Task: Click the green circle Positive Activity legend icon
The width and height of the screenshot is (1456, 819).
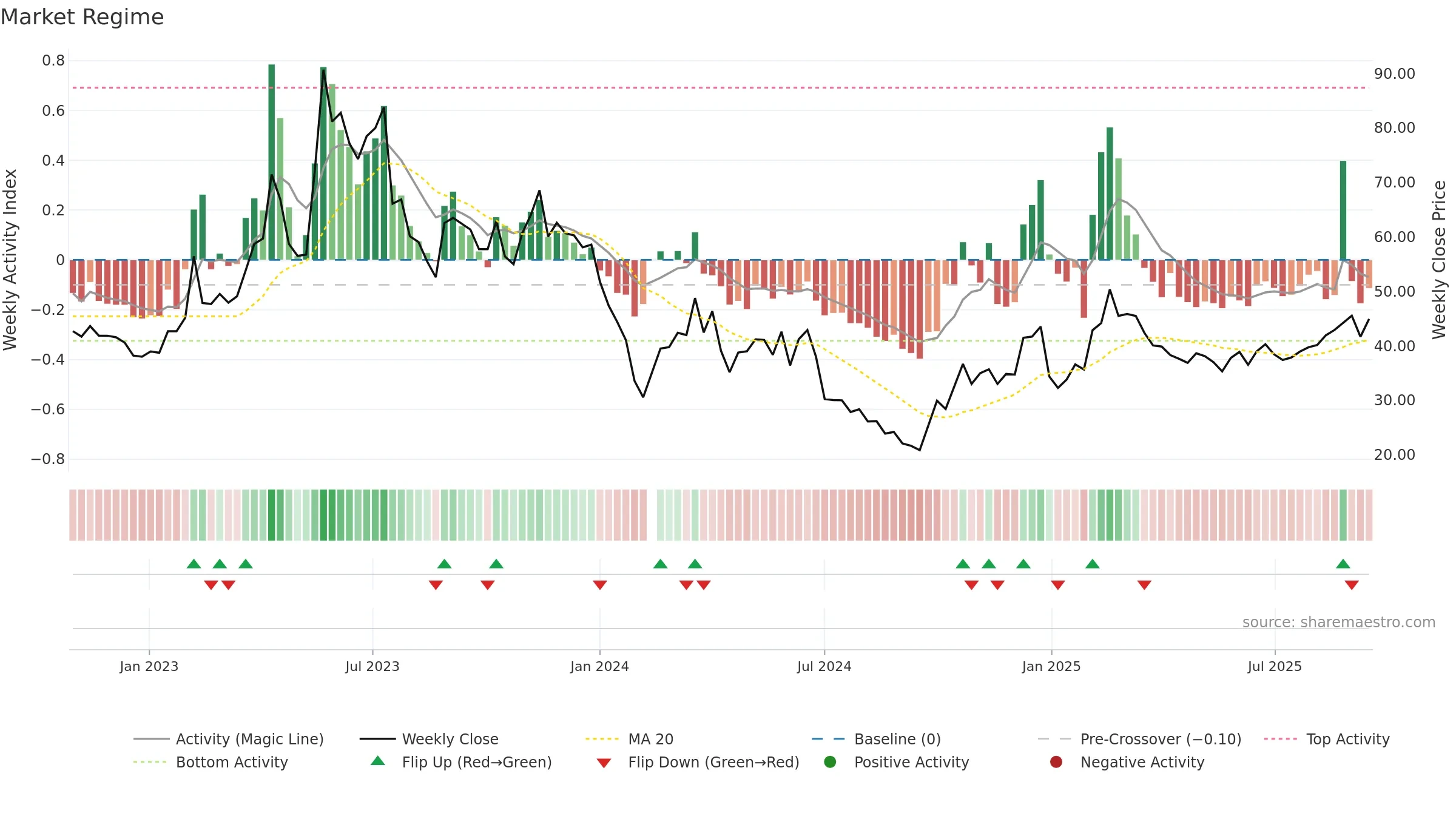Action: tap(831, 762)
